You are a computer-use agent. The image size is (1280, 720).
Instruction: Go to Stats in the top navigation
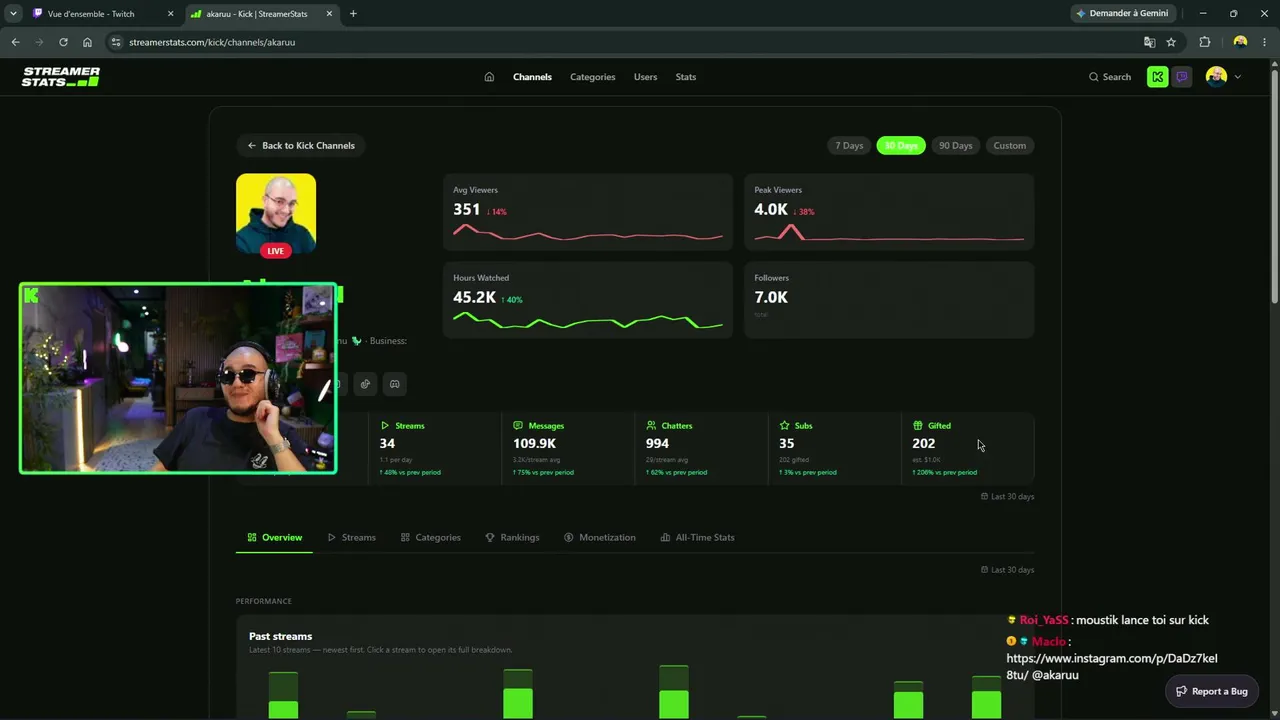tap(686, 77)
